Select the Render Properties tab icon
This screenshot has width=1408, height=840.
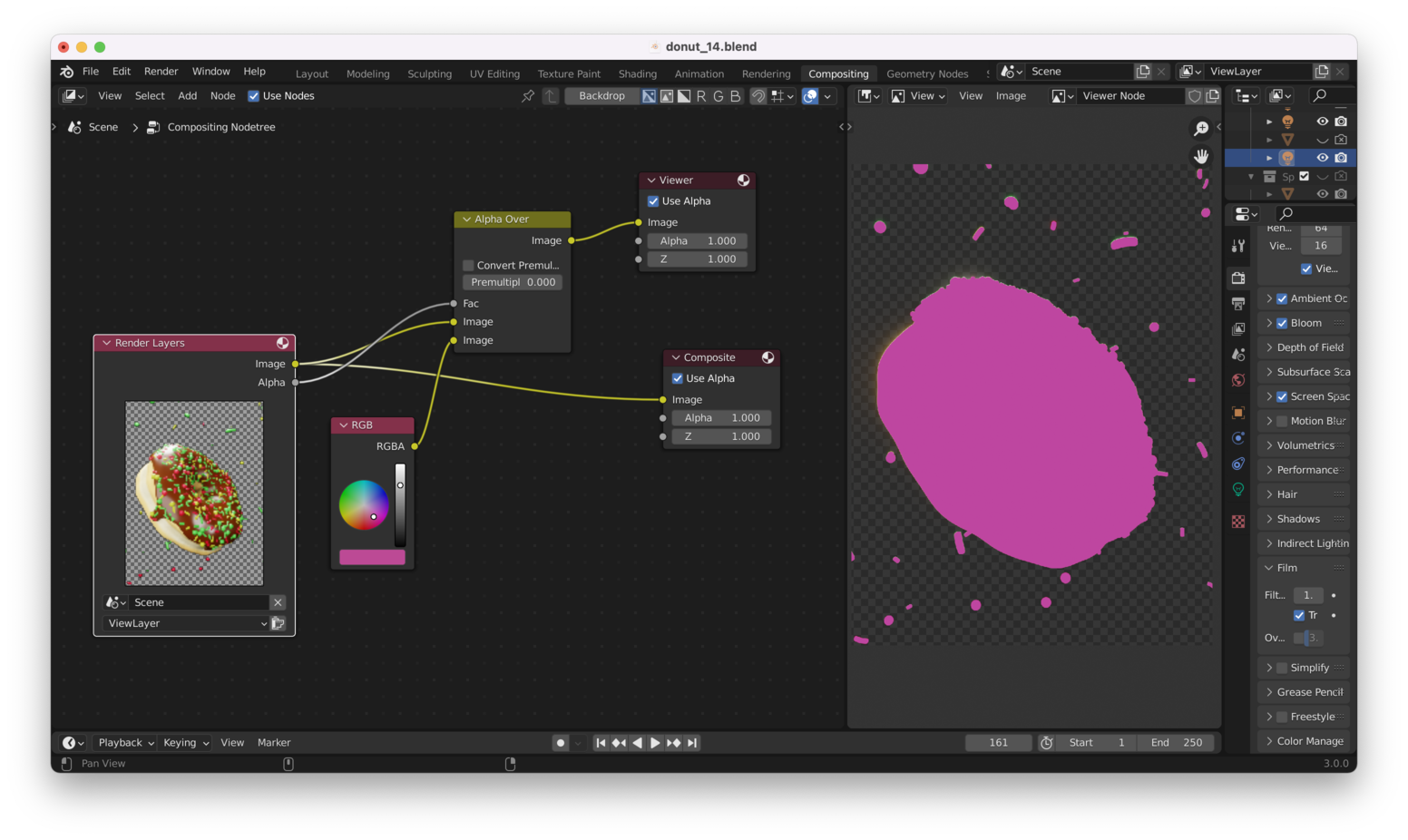1238,278
